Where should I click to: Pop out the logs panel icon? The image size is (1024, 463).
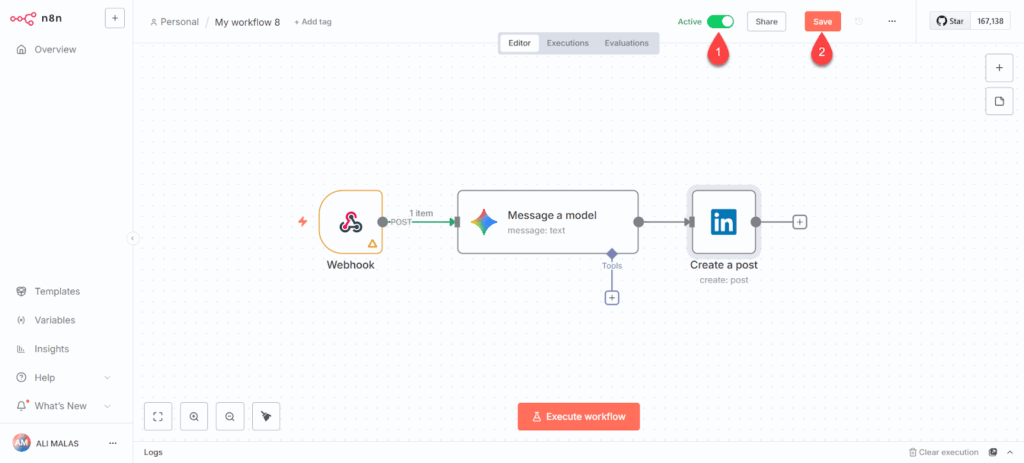pos(993,452)
